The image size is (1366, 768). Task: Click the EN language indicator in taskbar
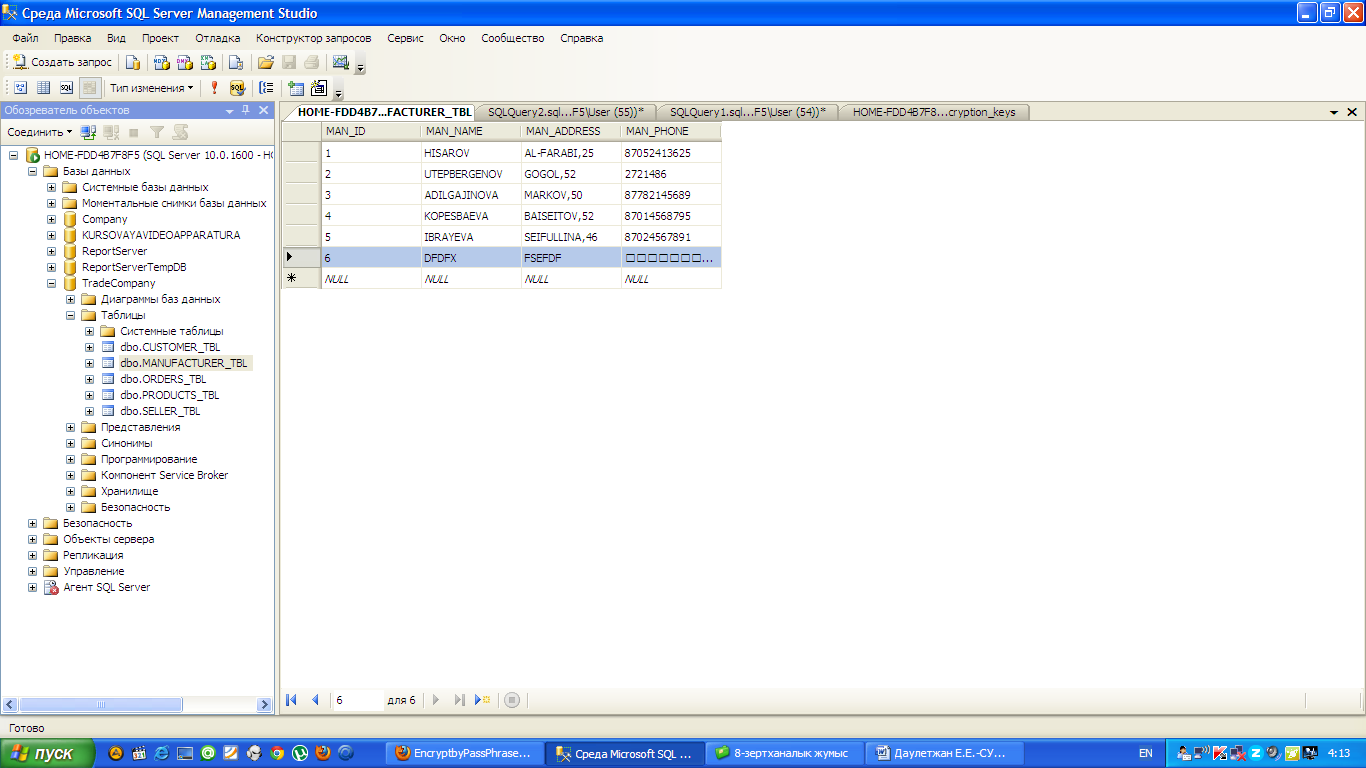(x=1145, y=753)
